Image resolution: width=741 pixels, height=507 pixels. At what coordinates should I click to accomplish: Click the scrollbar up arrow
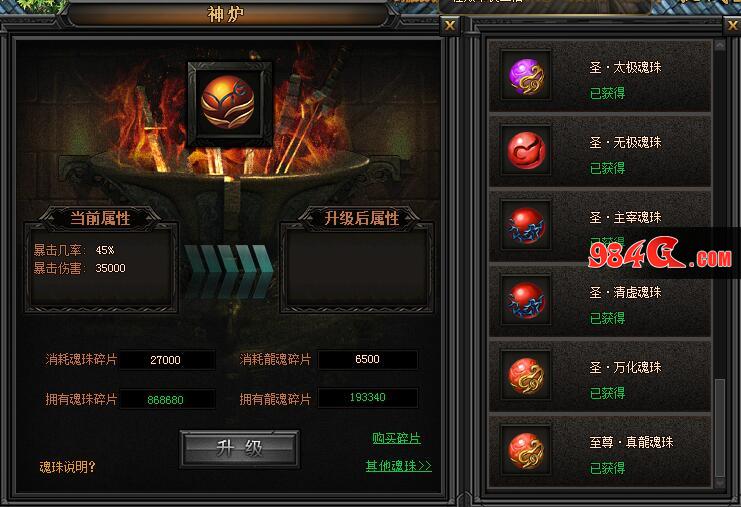point(720,45)
